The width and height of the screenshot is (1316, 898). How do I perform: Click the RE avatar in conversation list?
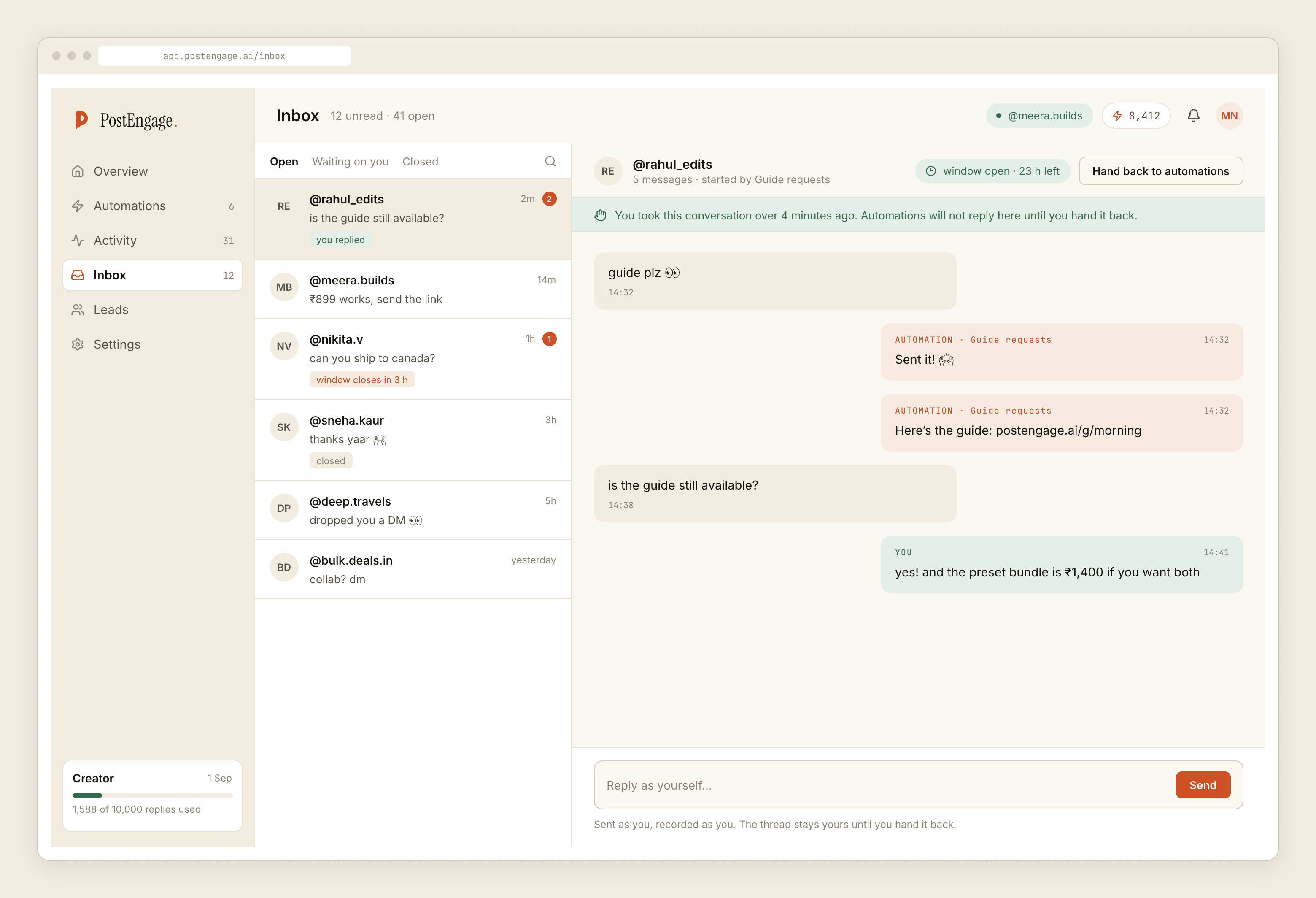click(284, 206)
